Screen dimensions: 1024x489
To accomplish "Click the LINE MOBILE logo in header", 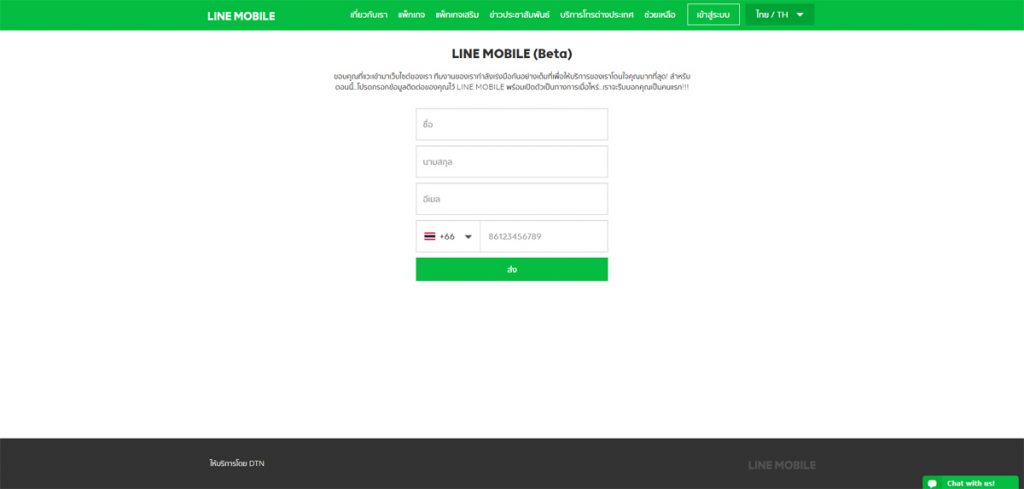I will (x=241, y=16).
